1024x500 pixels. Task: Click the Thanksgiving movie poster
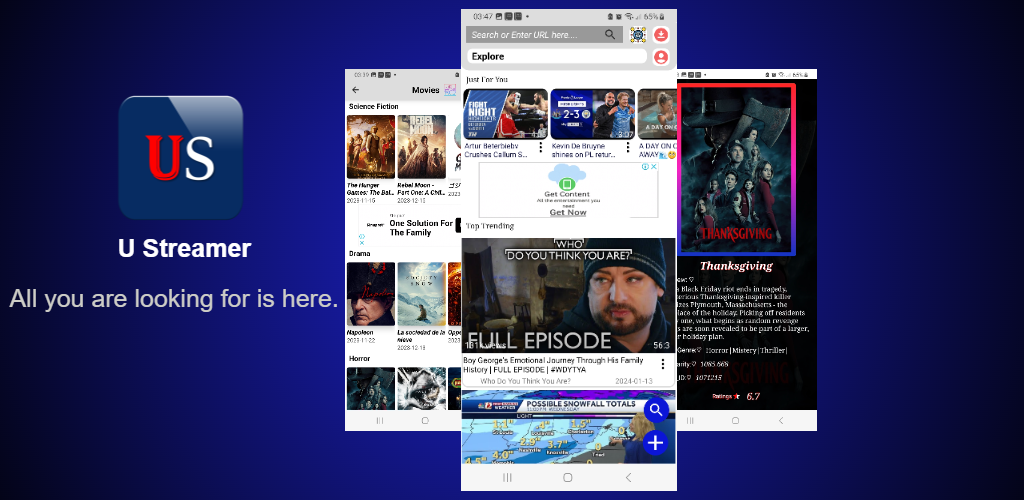[737, 168]
